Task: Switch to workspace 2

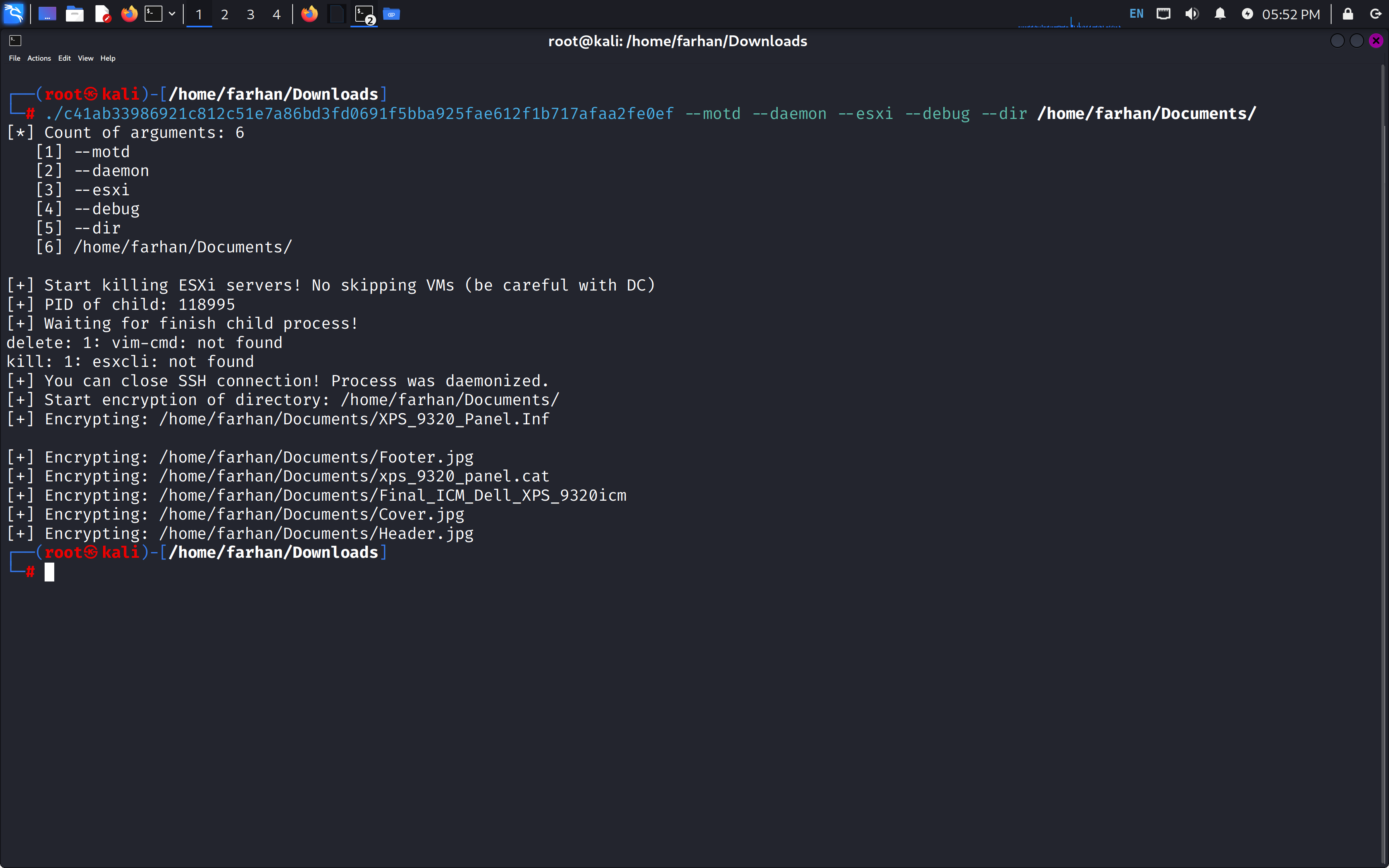Action: (x=224, y=14)
